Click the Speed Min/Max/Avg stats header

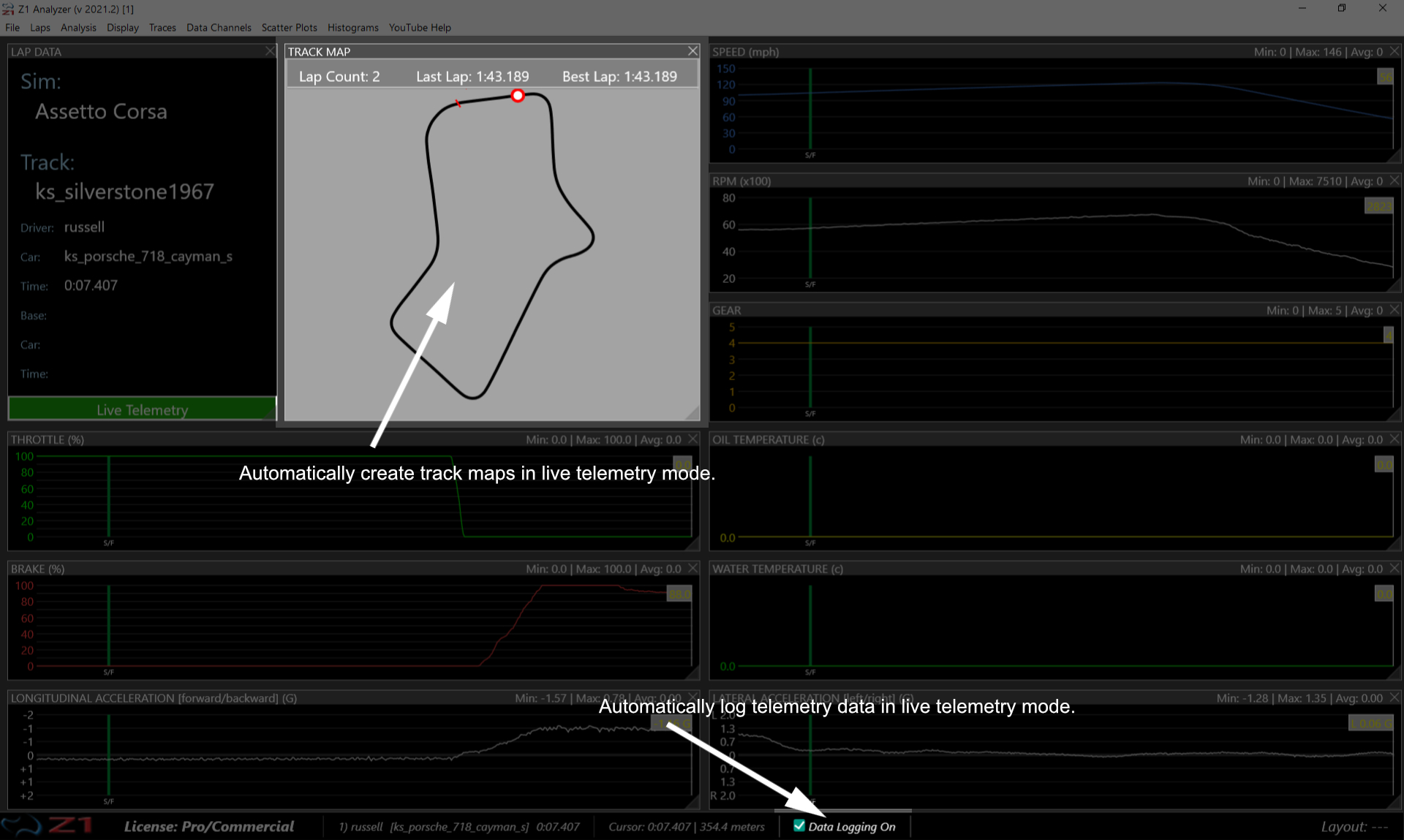(x=1318, y=52)
